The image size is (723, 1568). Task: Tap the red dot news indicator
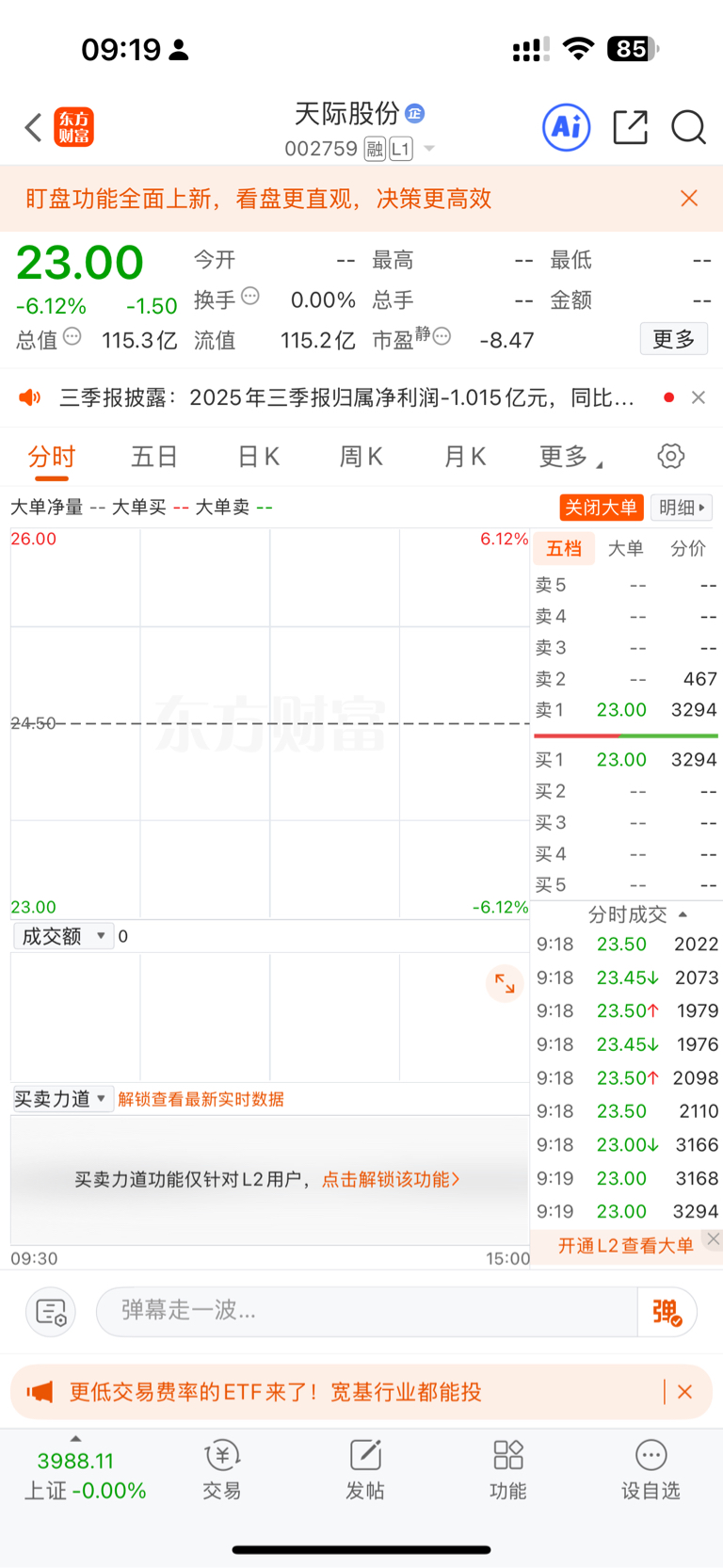click(x=668, y=397)
